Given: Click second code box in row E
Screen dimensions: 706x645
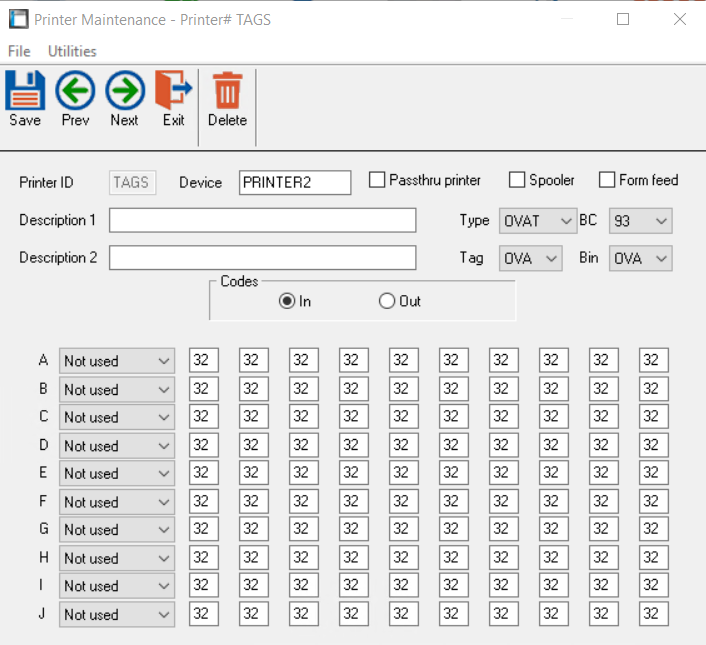Looking at the screenshot, I should click(253, 473).
